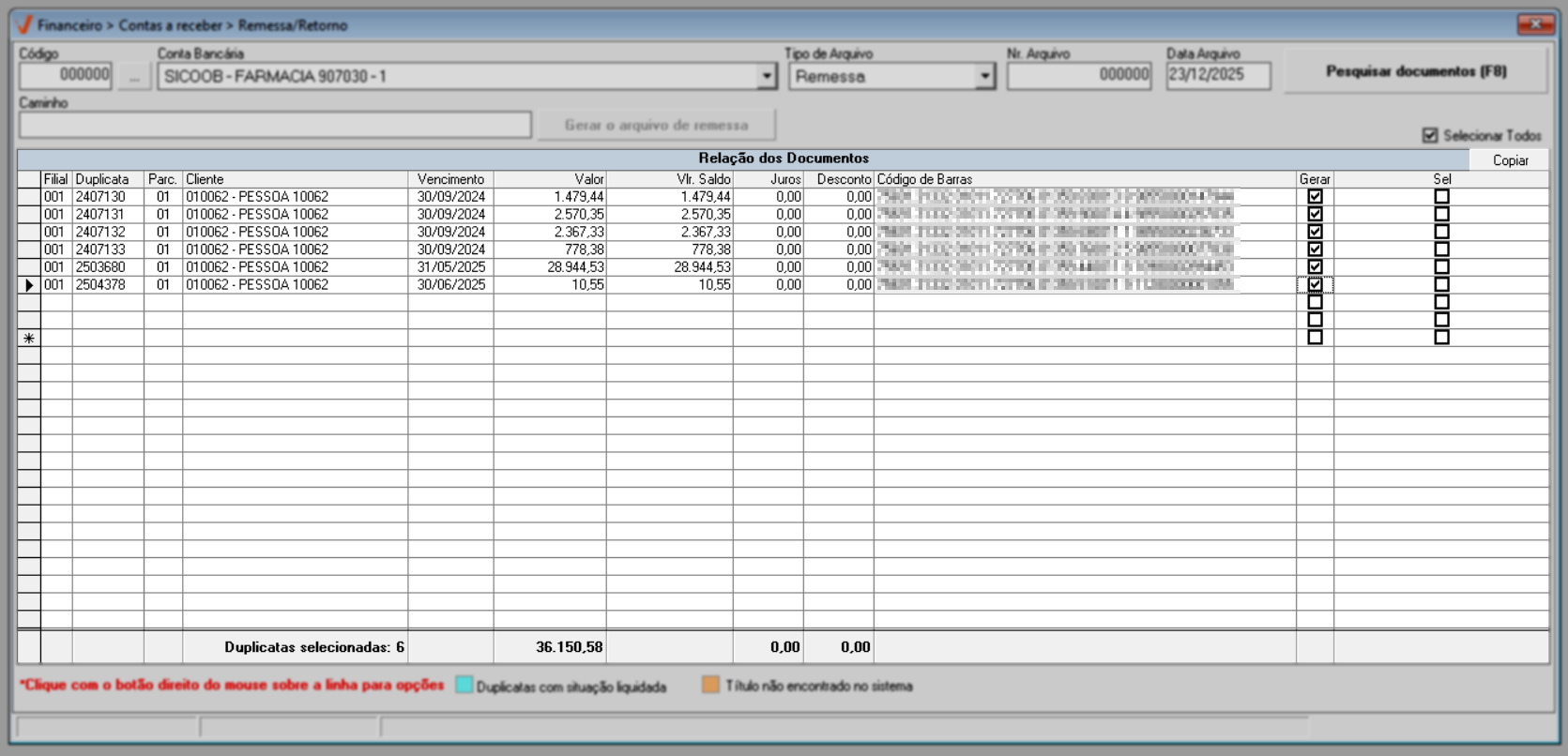Click the Duplicata column header

[x=102, y=179]
